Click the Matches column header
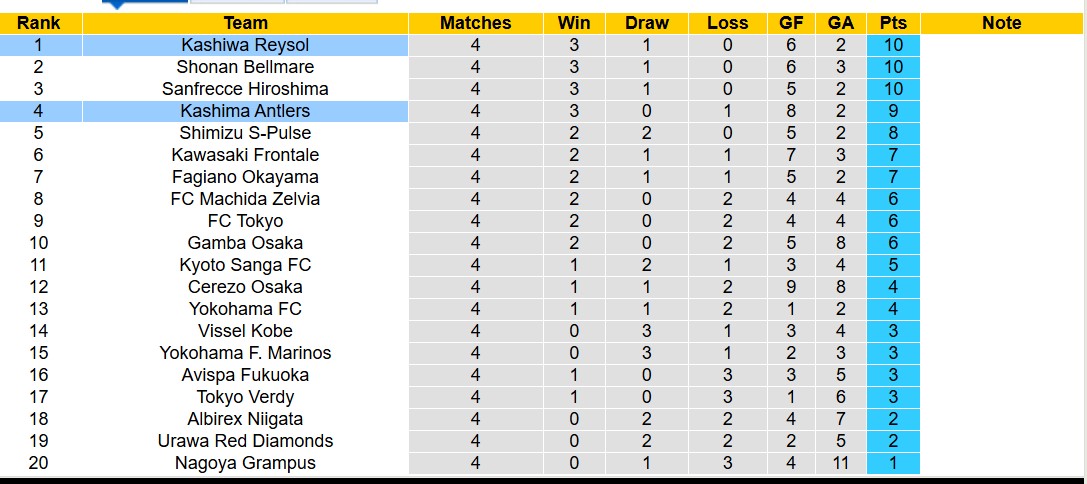Viewport: 1087px width, 484px height. click(475, 23)
